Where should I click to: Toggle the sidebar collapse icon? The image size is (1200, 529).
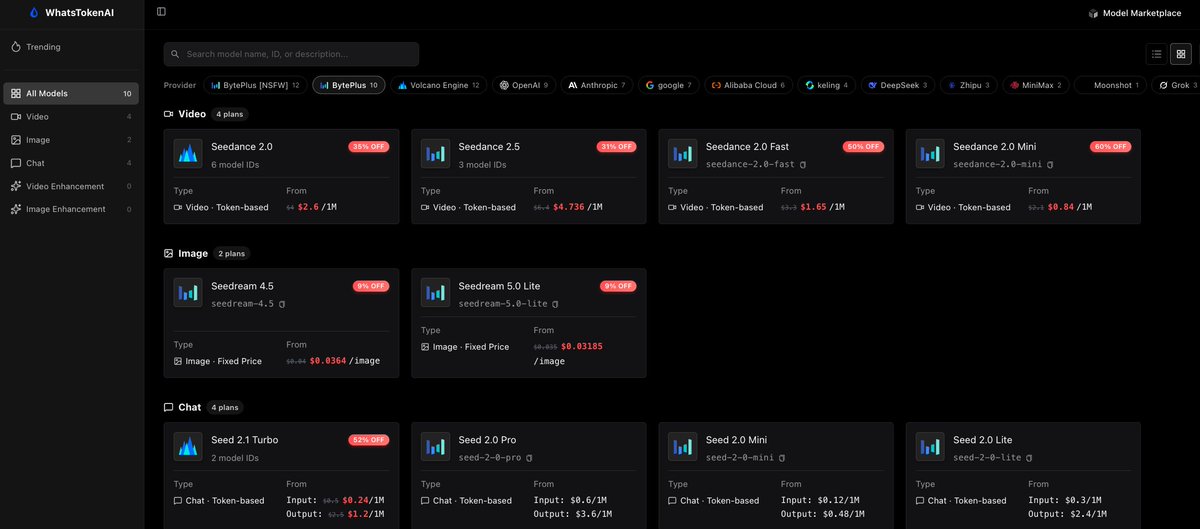click(161, 12)
